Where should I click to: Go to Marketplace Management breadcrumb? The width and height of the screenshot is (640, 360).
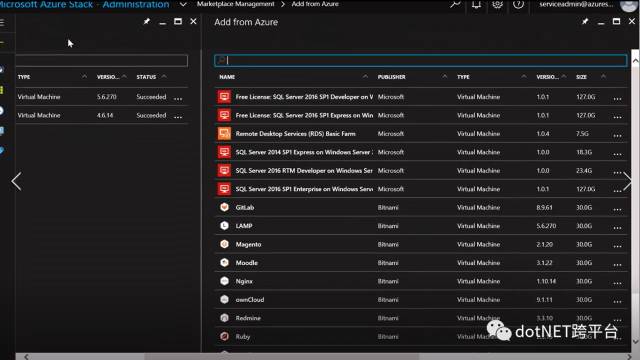pos(236,4)
